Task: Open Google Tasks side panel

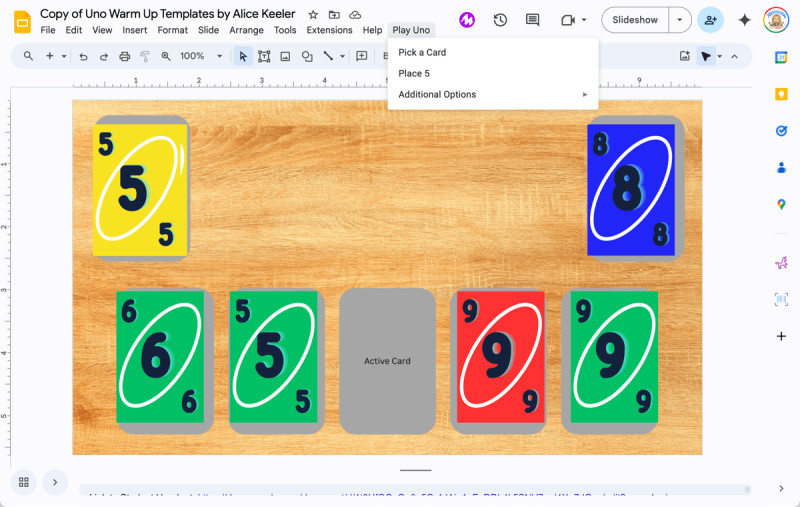Action: pos(781,131)
